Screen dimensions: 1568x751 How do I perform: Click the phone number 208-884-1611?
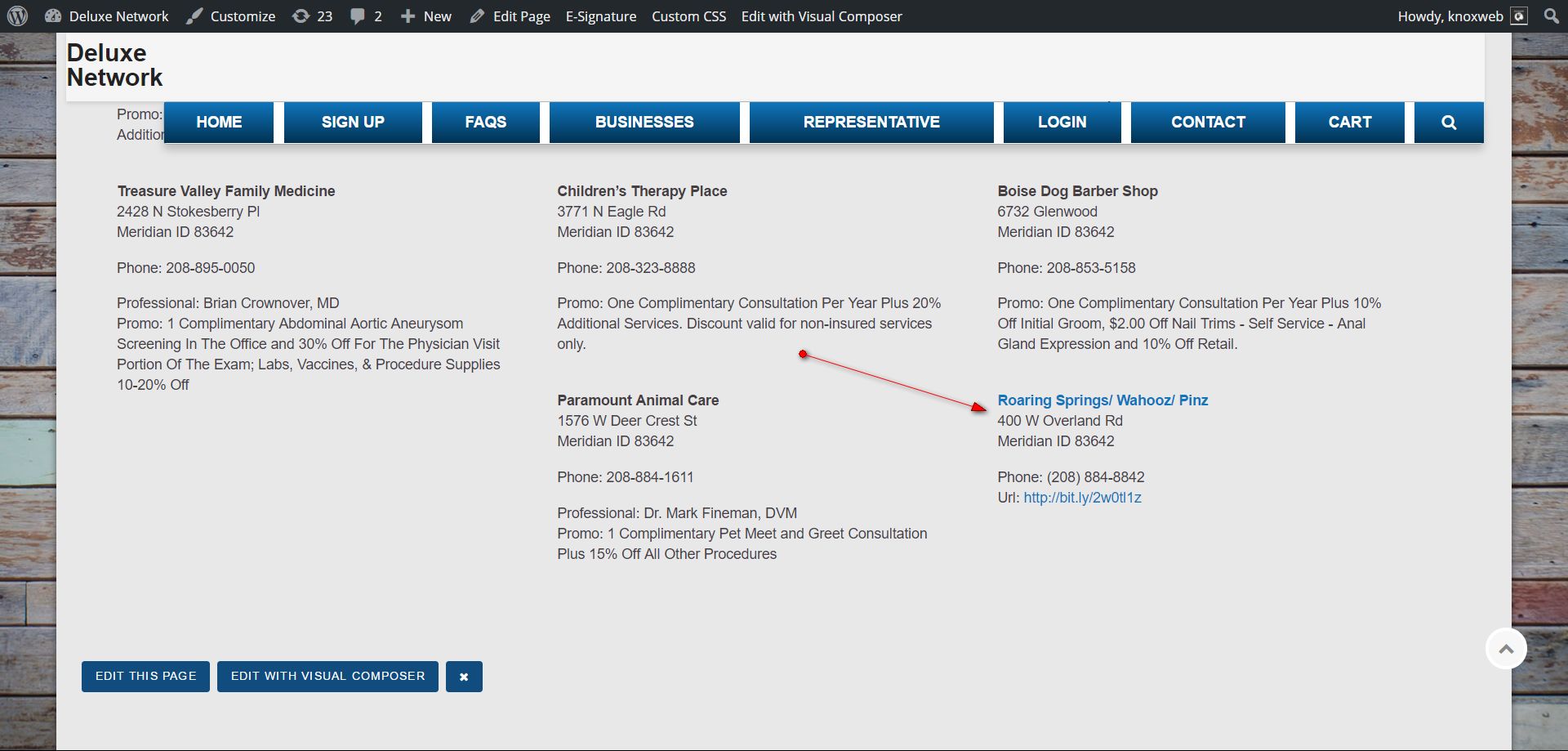[x=650, y=477]
